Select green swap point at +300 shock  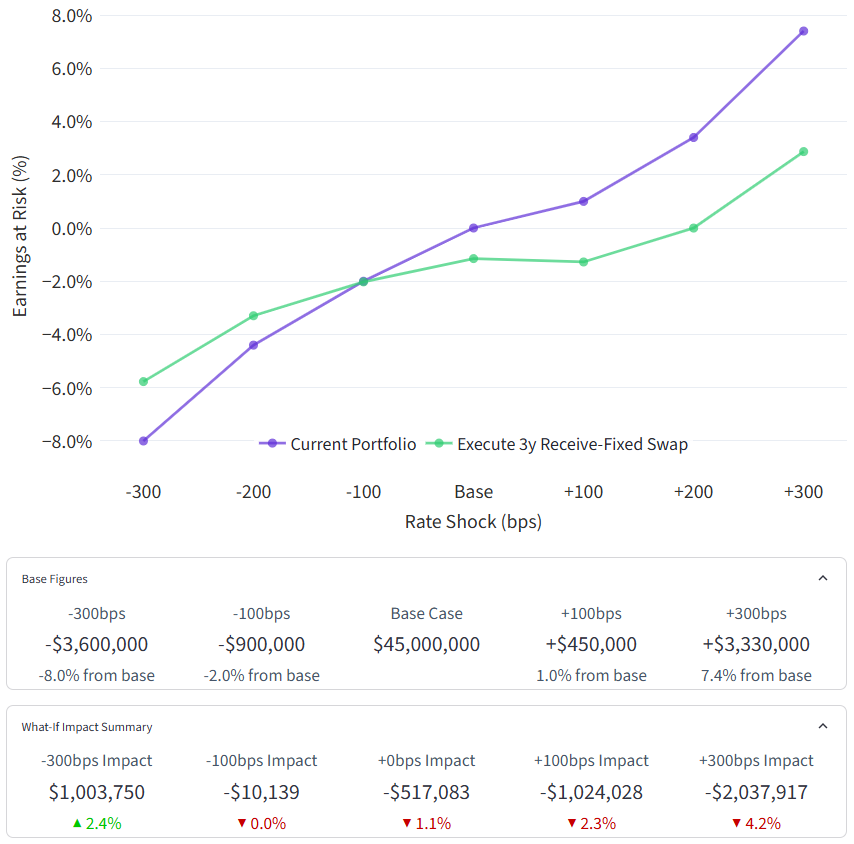pos(803,152)
